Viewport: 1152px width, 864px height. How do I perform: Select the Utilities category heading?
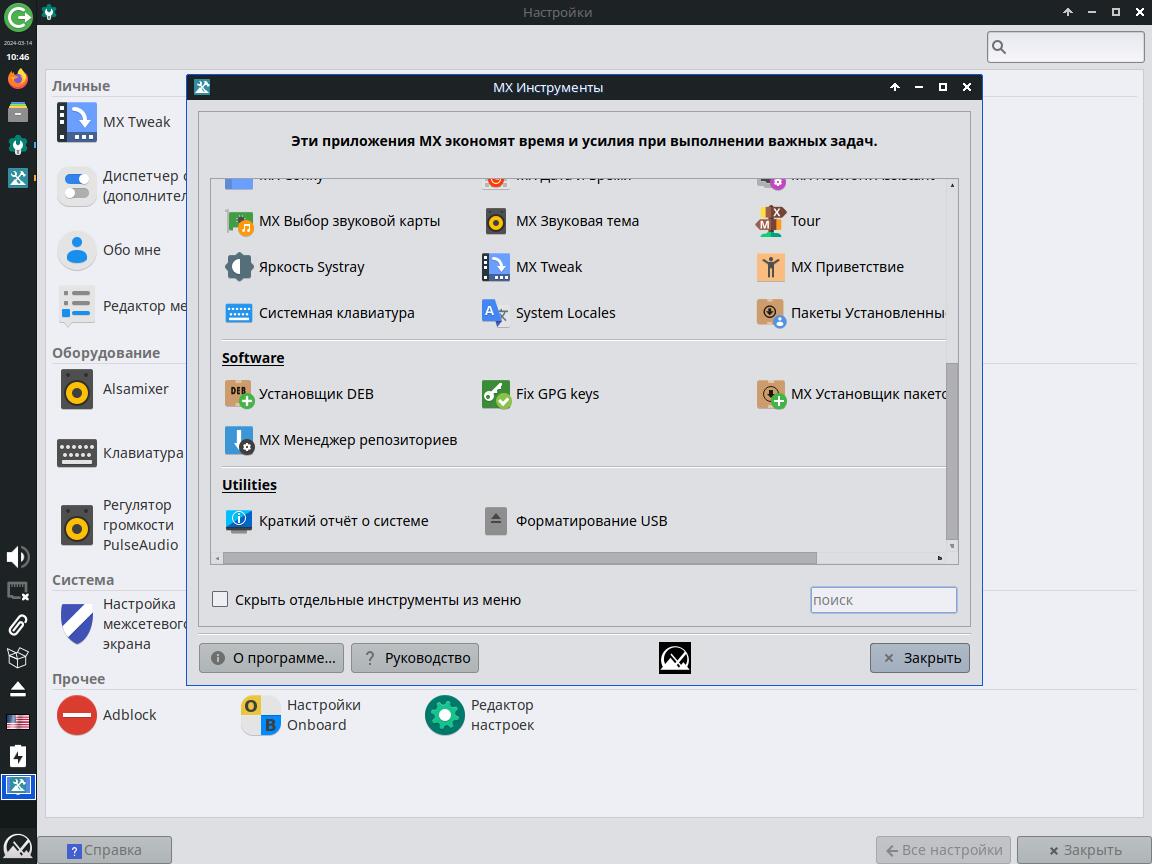coord(249,485)
